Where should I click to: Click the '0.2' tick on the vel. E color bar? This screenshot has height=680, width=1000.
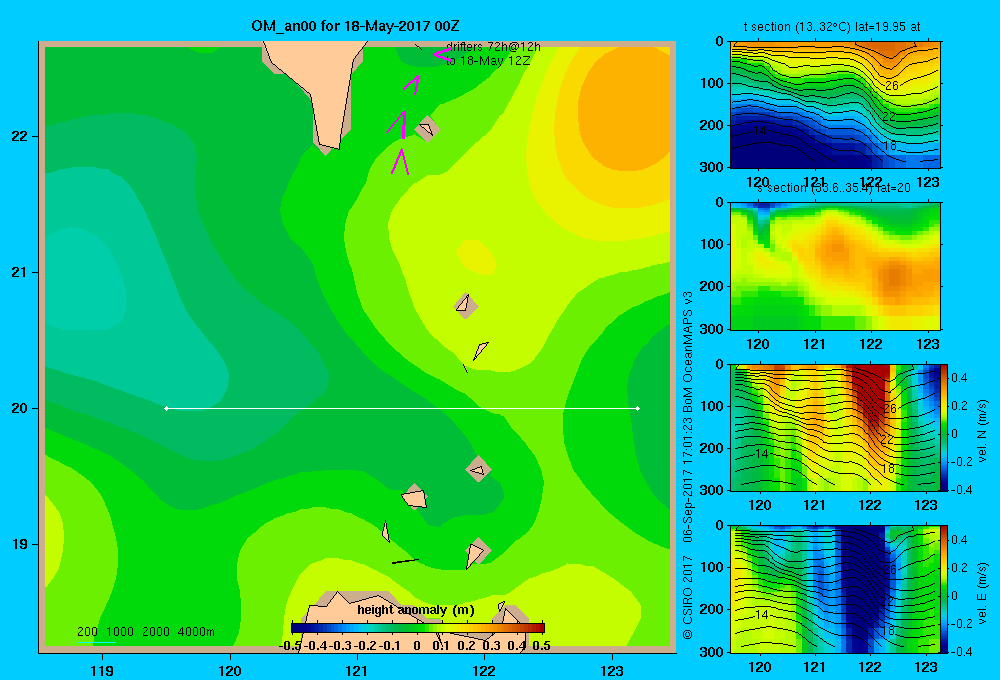959,568
